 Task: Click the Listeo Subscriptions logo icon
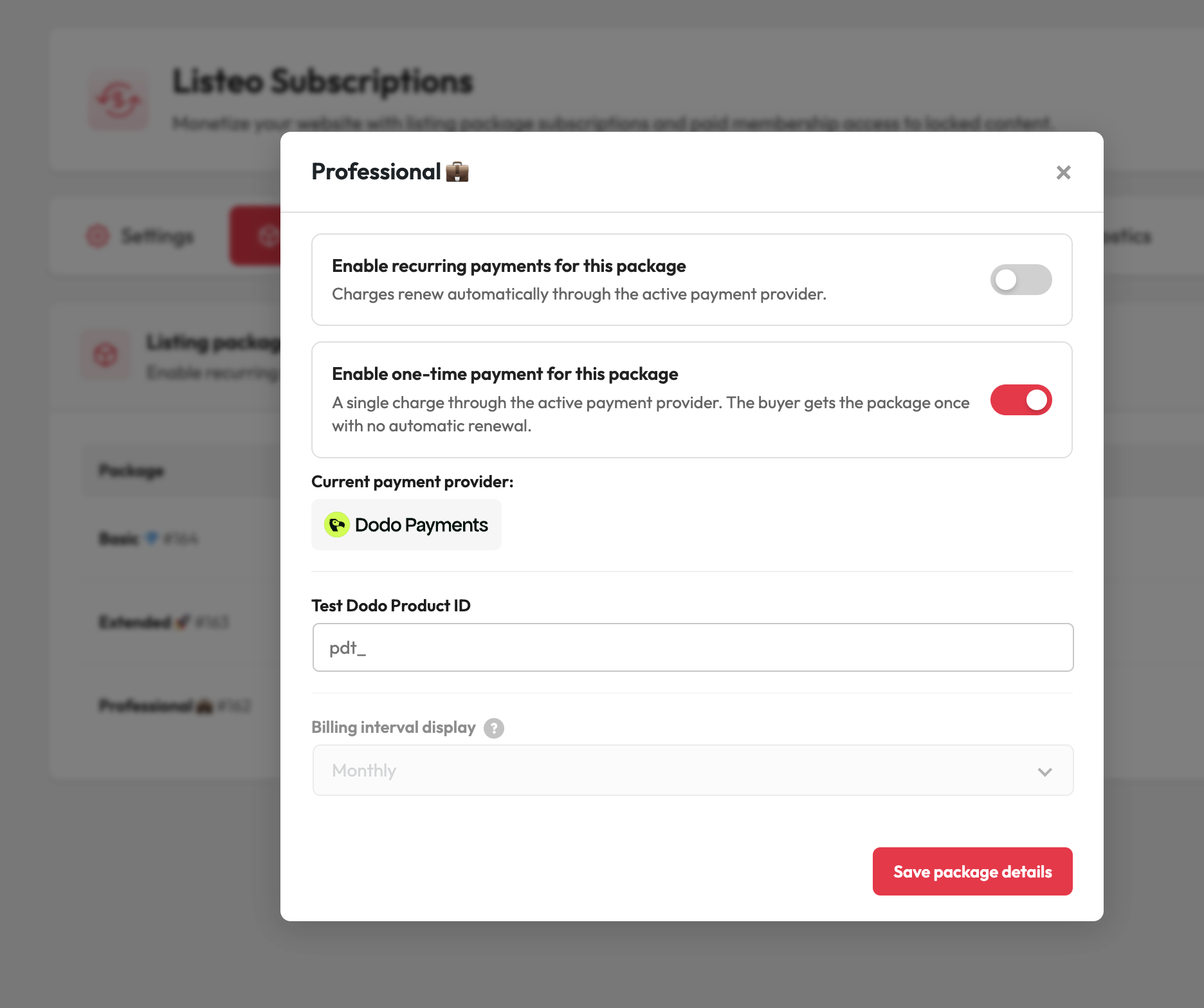(118, 101)
